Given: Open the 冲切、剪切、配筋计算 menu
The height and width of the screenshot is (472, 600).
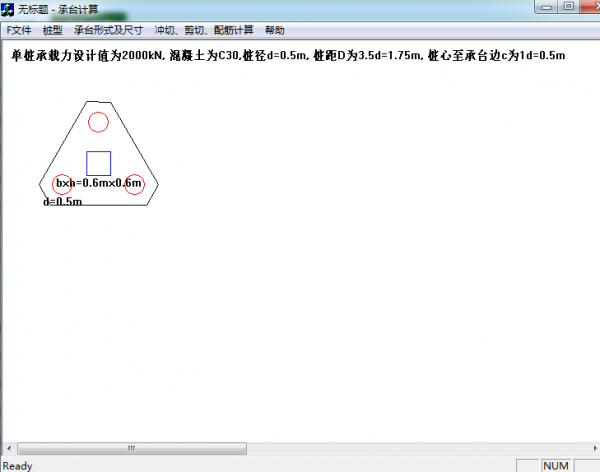Looking at the screenshot, I should [204, 30].
